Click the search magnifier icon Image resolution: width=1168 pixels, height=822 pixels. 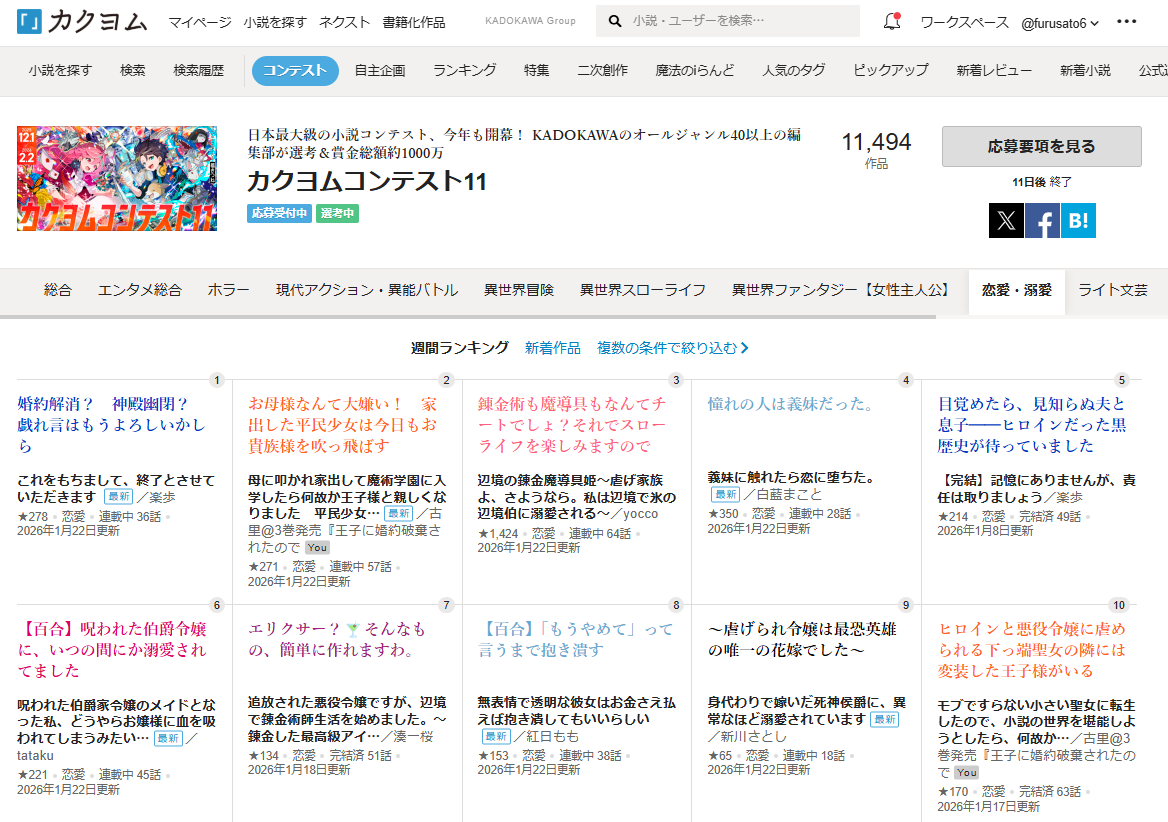coord(615,21)
